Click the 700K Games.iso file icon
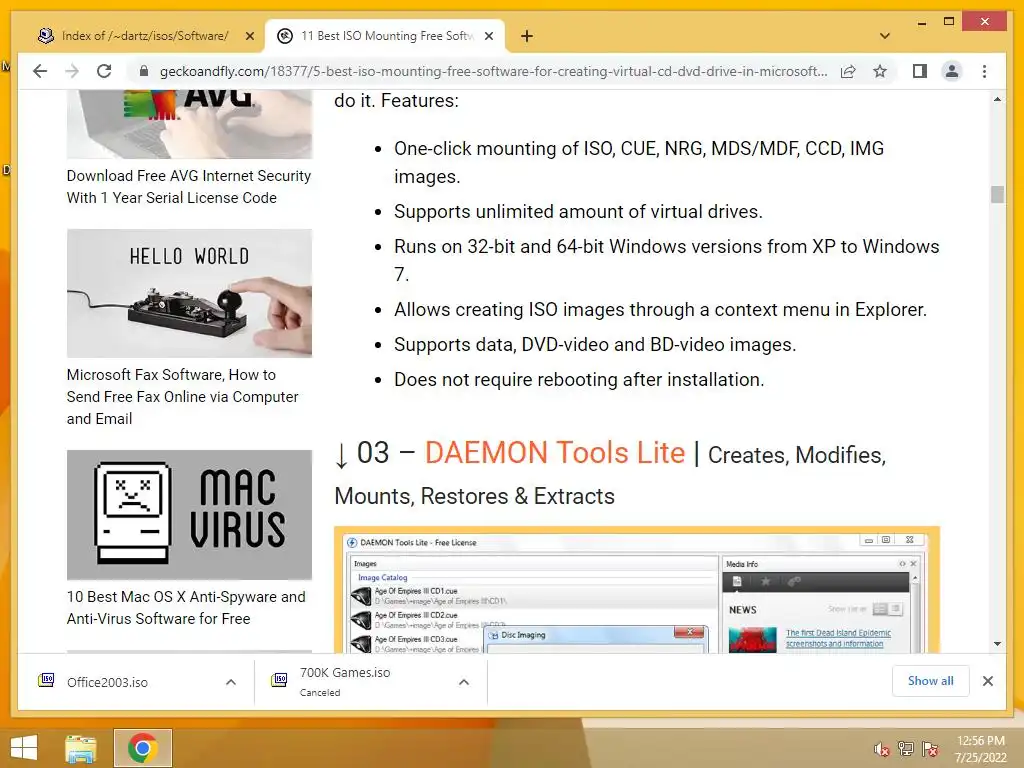This screenshot has width=1024, height=768. 279,680
